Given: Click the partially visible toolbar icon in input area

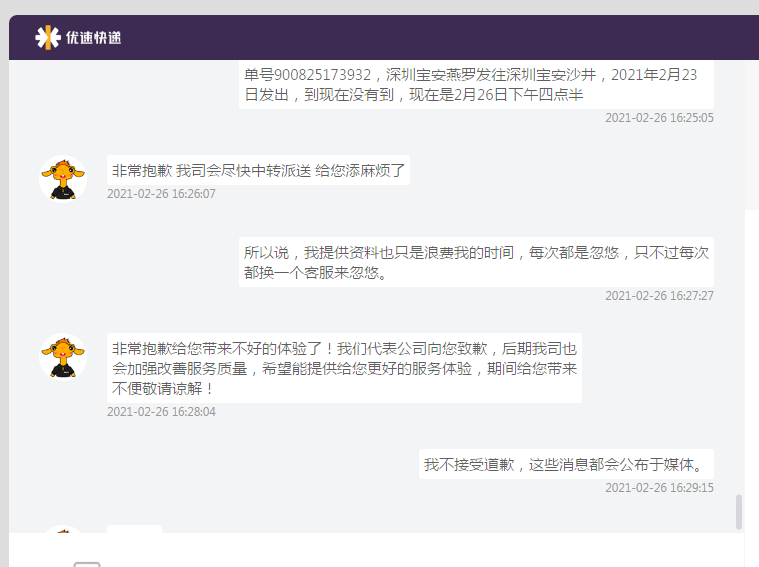Looking at the screenshot, I should [x=87, y=564].
